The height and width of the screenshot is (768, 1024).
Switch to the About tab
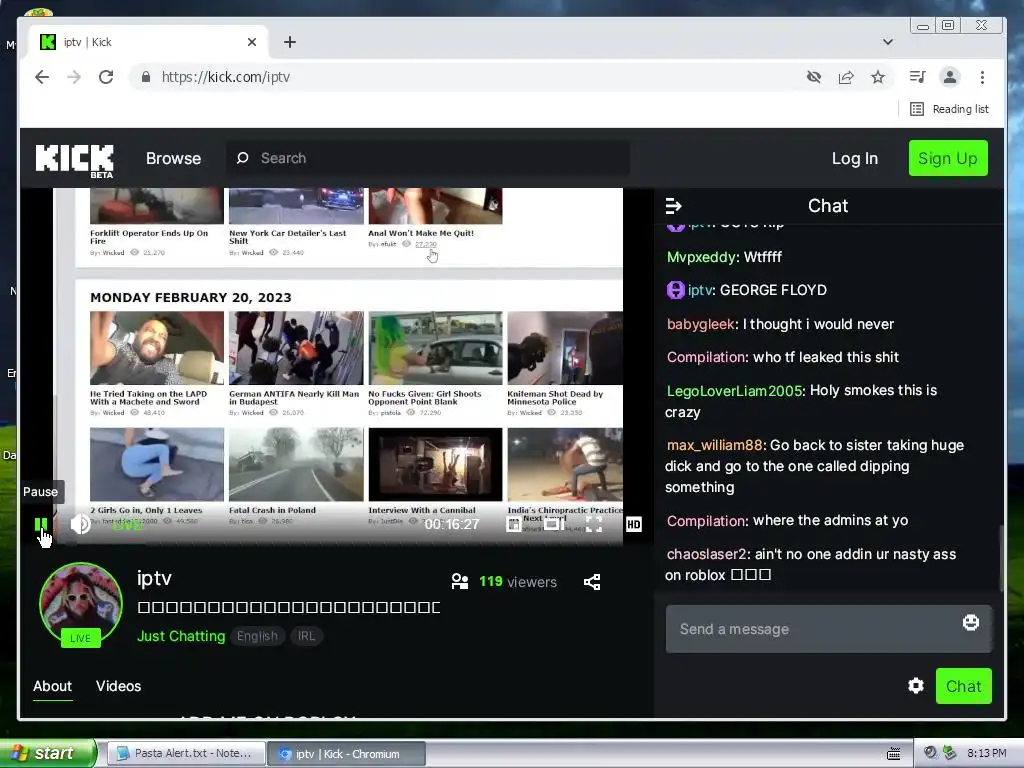click(52, 686)
